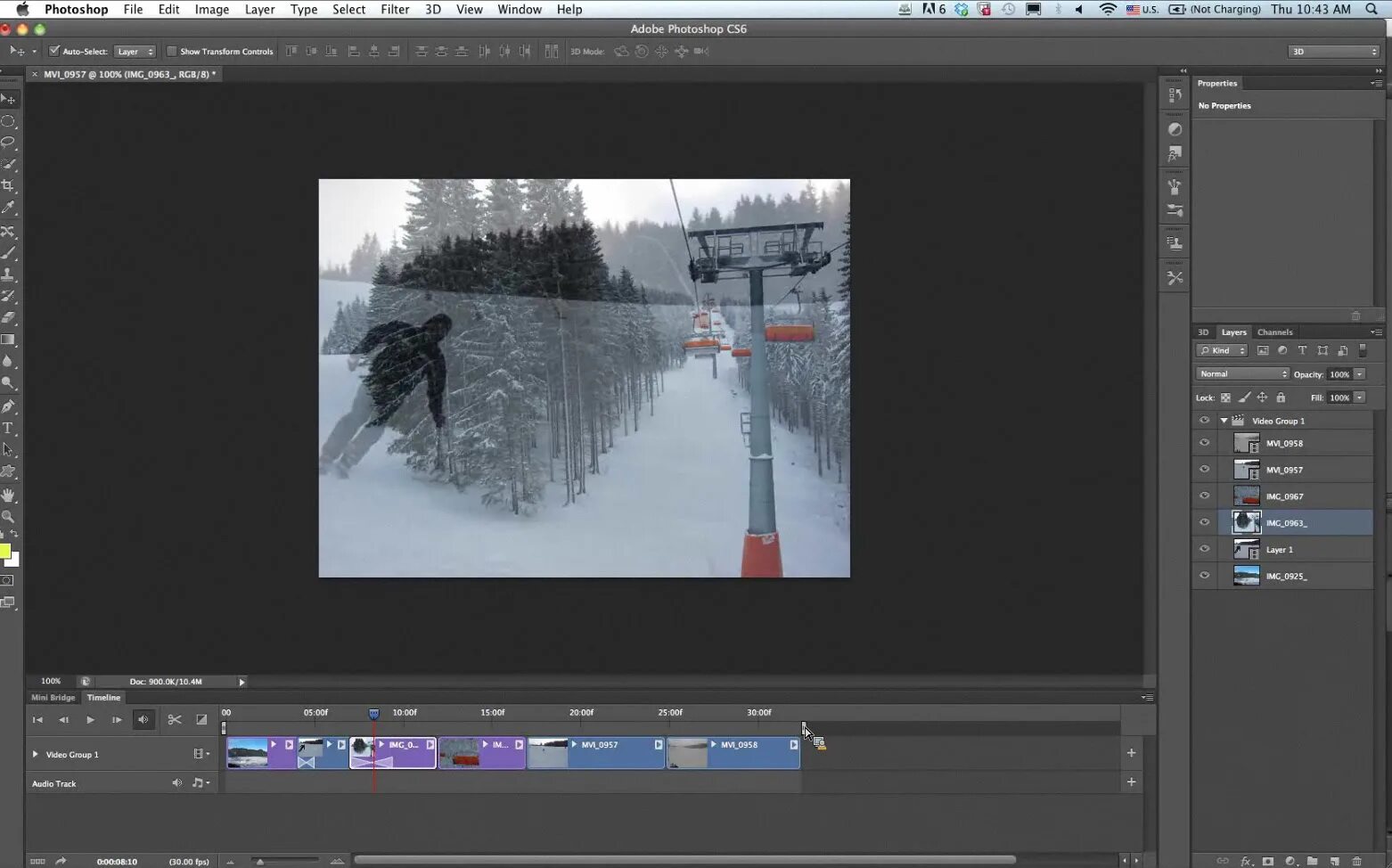
Task: Select the Crop tool
Action: 8,186
